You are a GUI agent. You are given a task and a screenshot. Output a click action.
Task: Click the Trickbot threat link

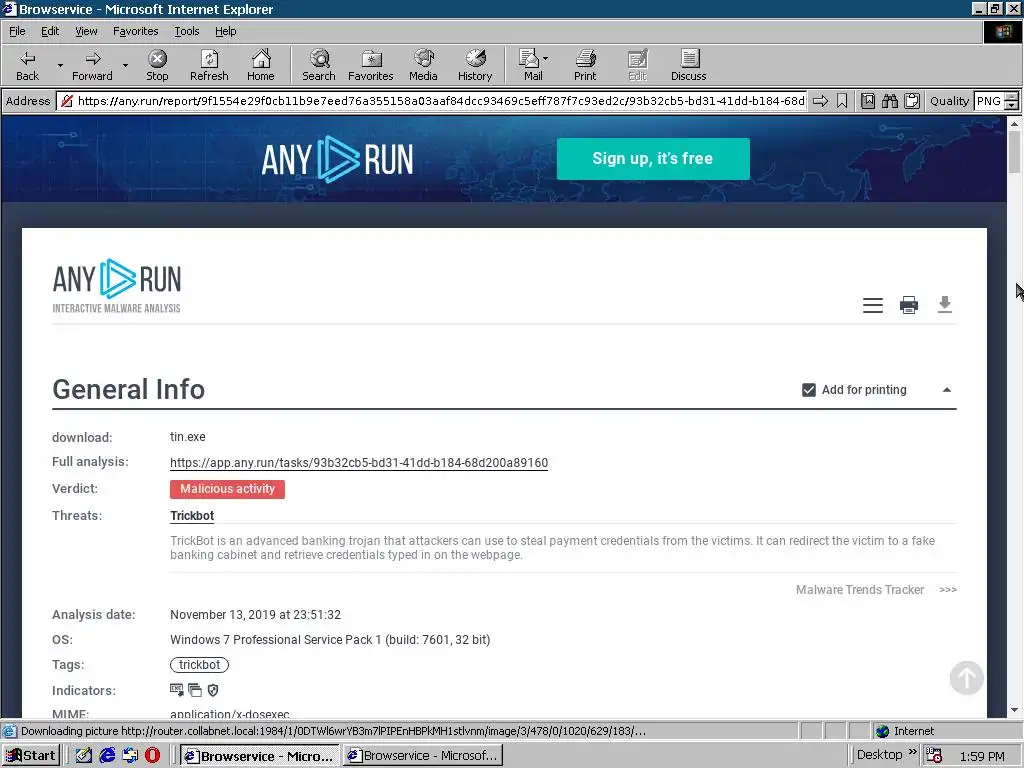pyautogui.click(x=192, y=515)
